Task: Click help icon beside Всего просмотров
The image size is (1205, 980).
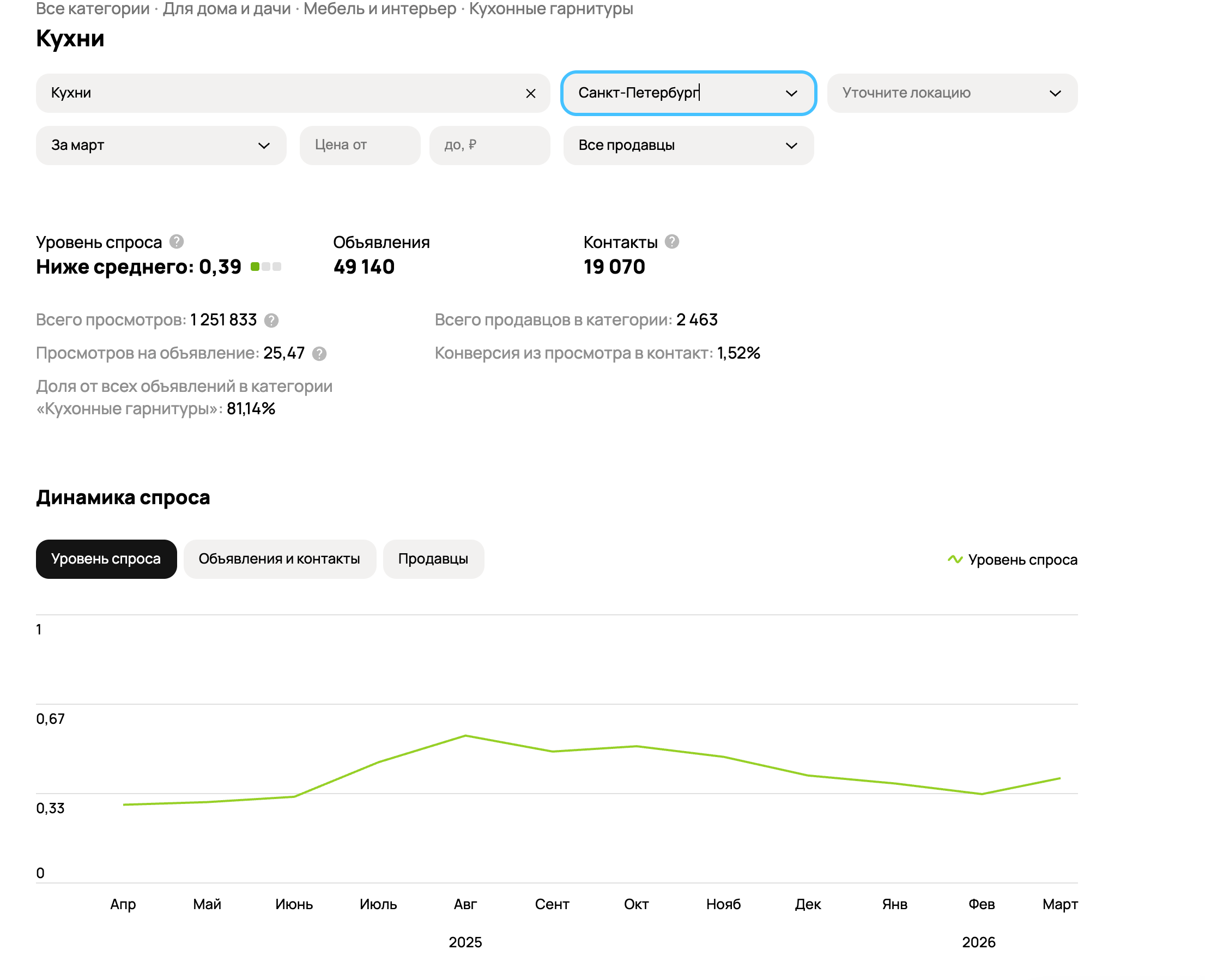Action: pos(271,320)
